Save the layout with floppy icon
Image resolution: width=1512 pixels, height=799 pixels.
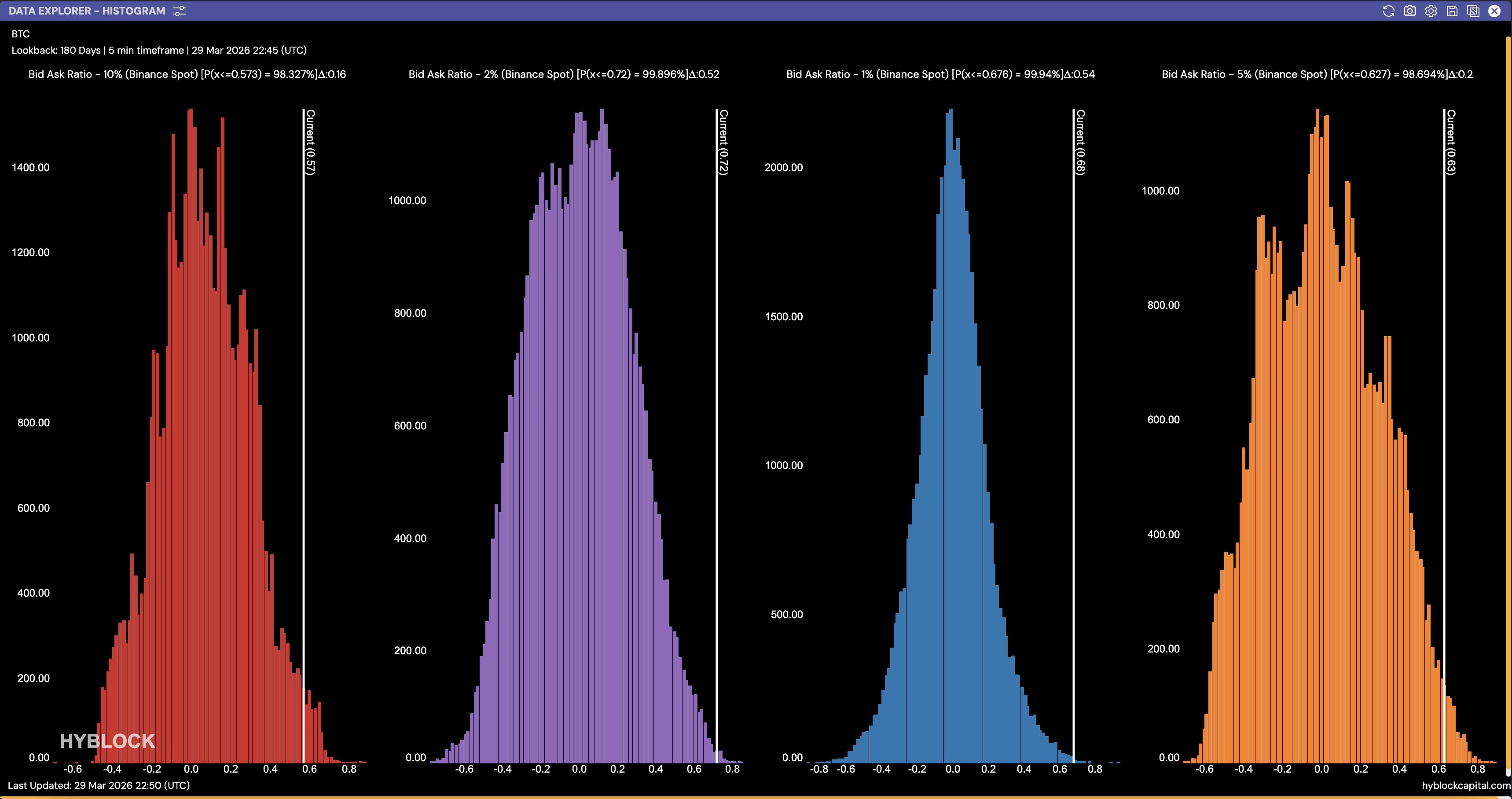coord(1452,11)
